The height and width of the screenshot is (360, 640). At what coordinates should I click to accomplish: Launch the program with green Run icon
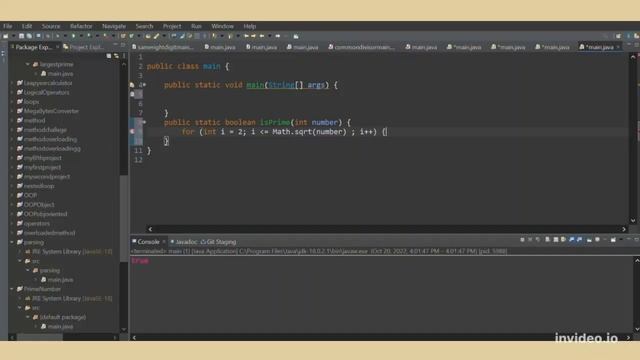[x=73, y=36]
